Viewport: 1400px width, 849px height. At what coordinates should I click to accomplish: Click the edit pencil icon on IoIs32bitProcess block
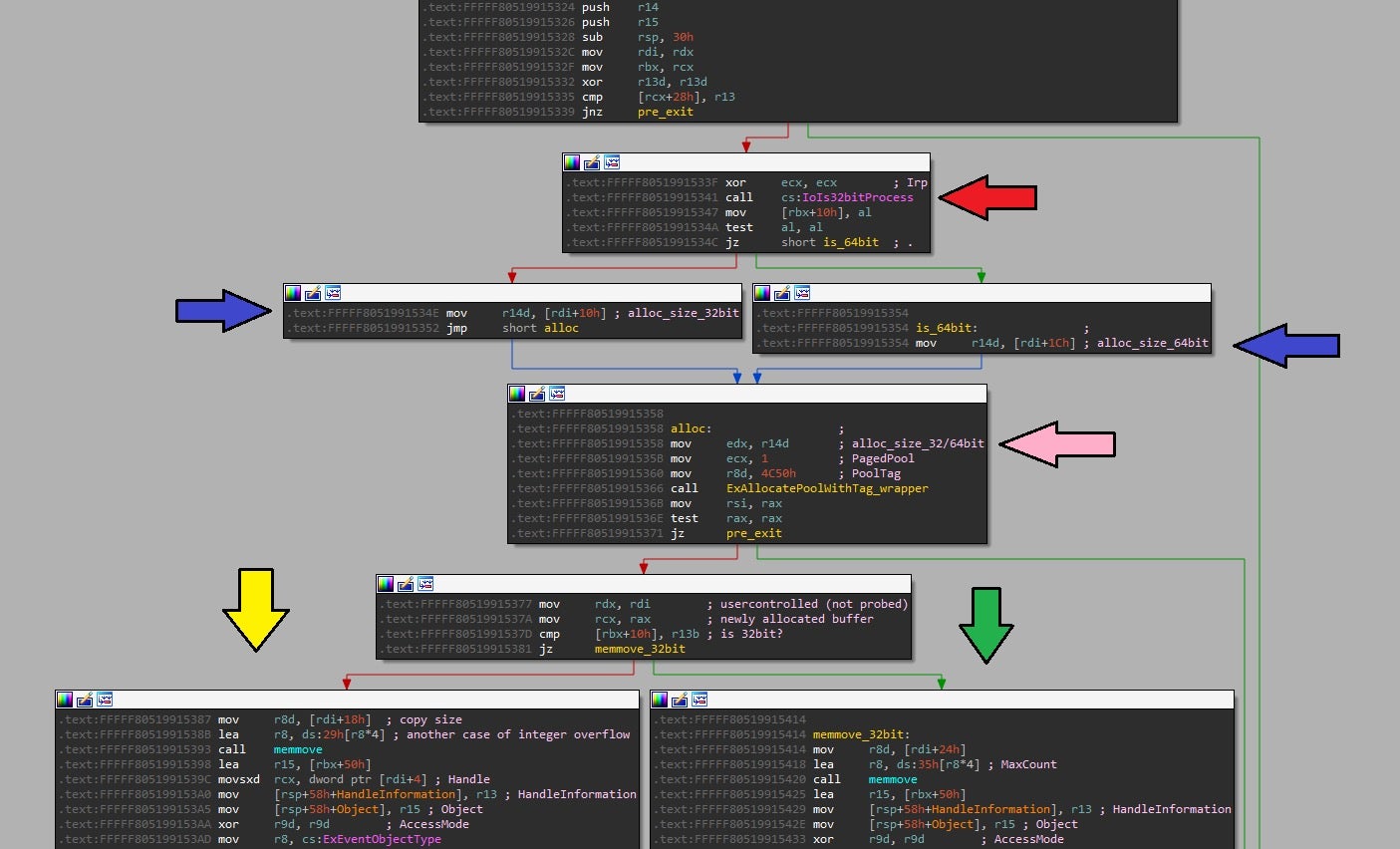coord(592,162)
